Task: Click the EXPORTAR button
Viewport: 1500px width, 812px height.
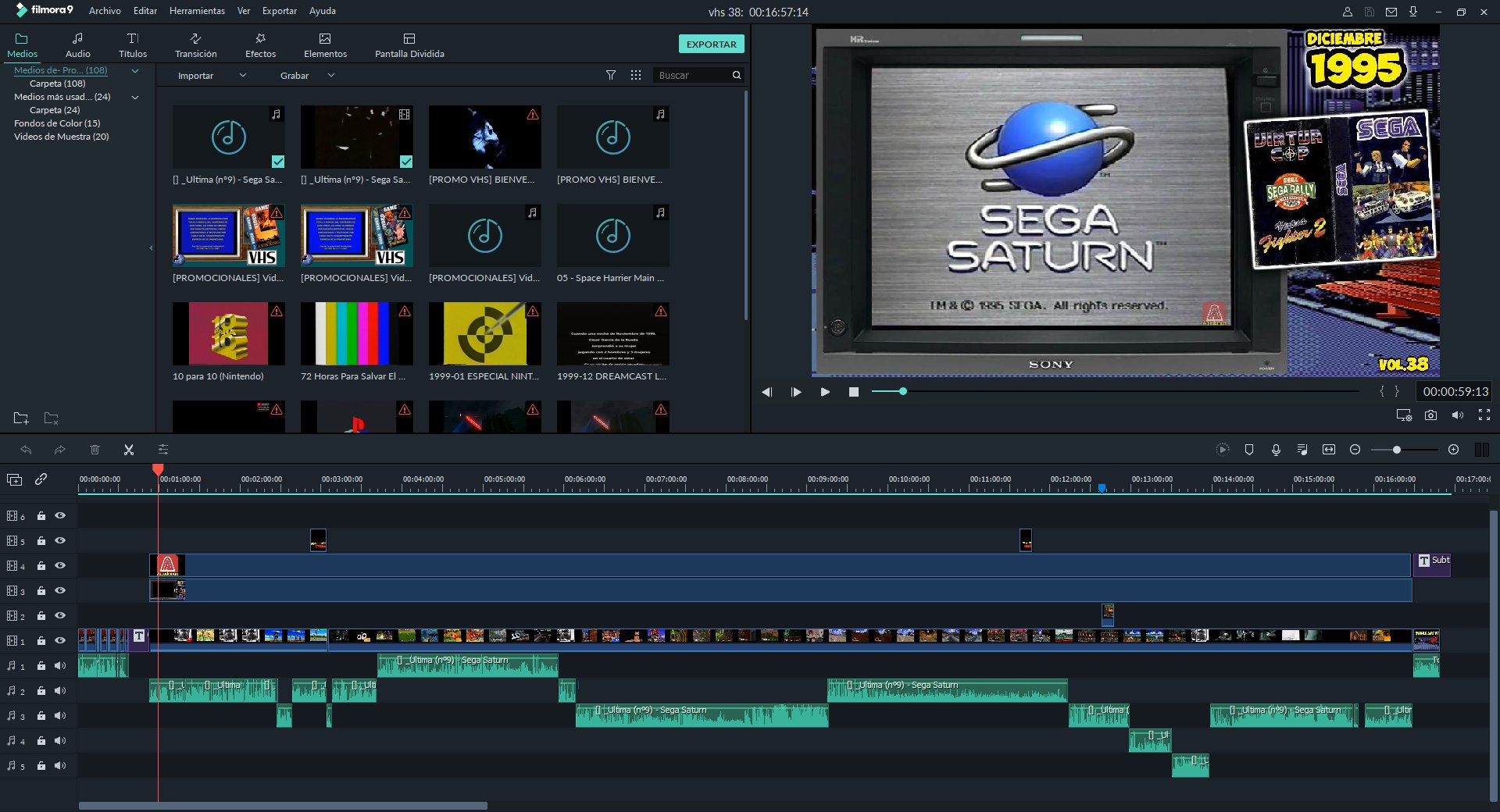Action: [x=711, y=45]
